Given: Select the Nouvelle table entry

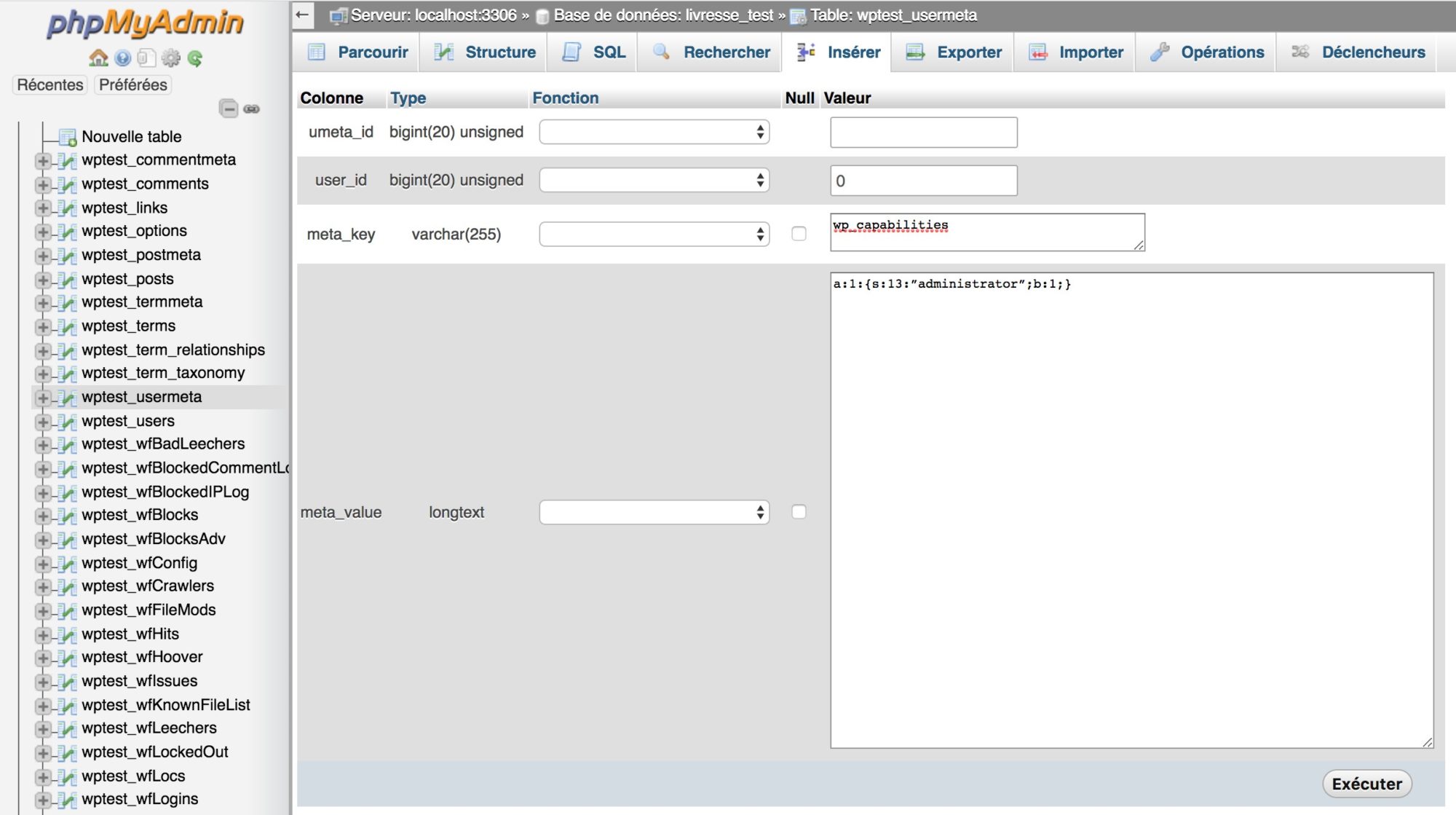Looking at the screenshot, I should tap(132, 137).
